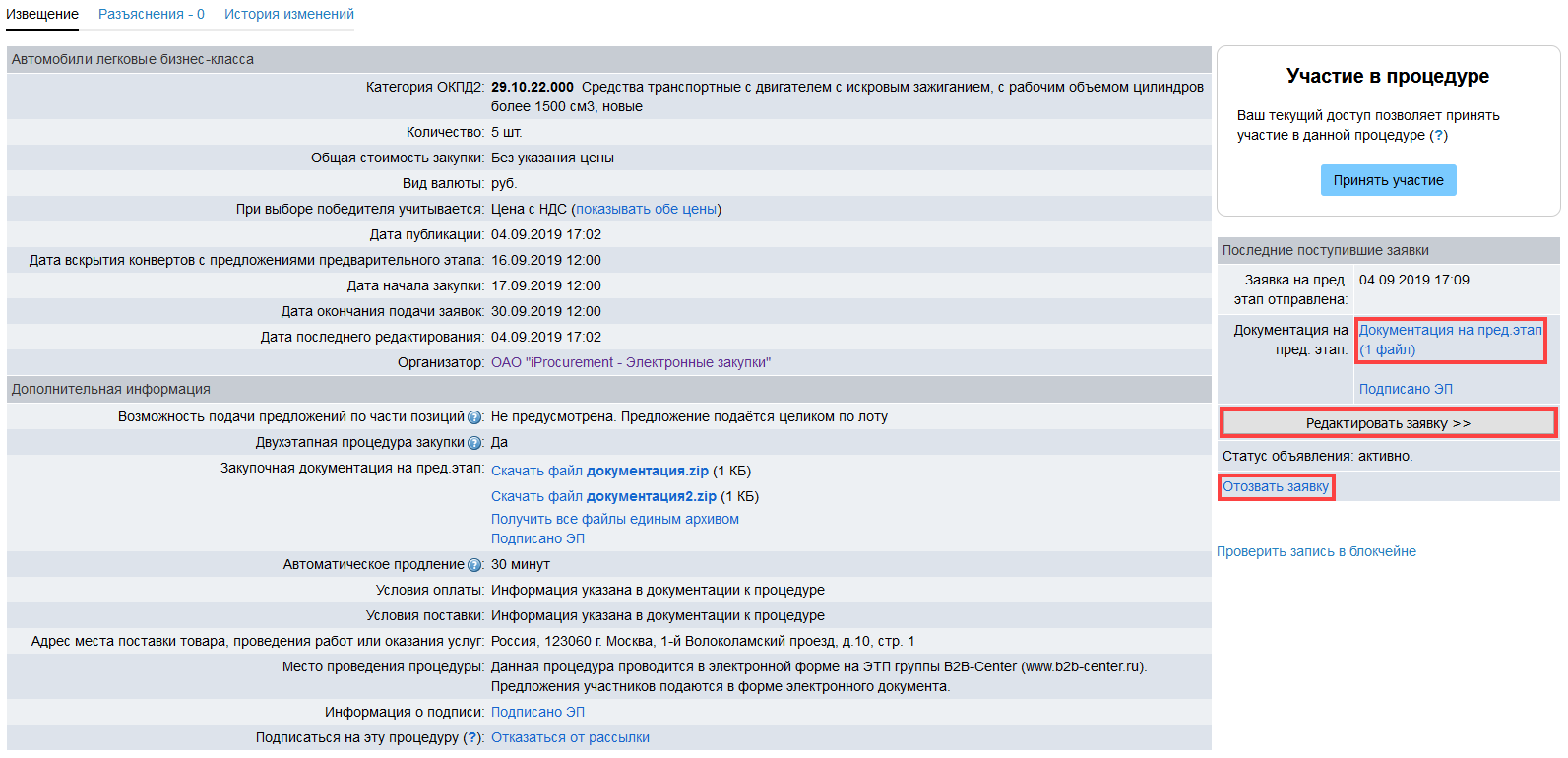The image size is (1568, 758).
Task: Switch to the Извещение tab
Action: 42,15
